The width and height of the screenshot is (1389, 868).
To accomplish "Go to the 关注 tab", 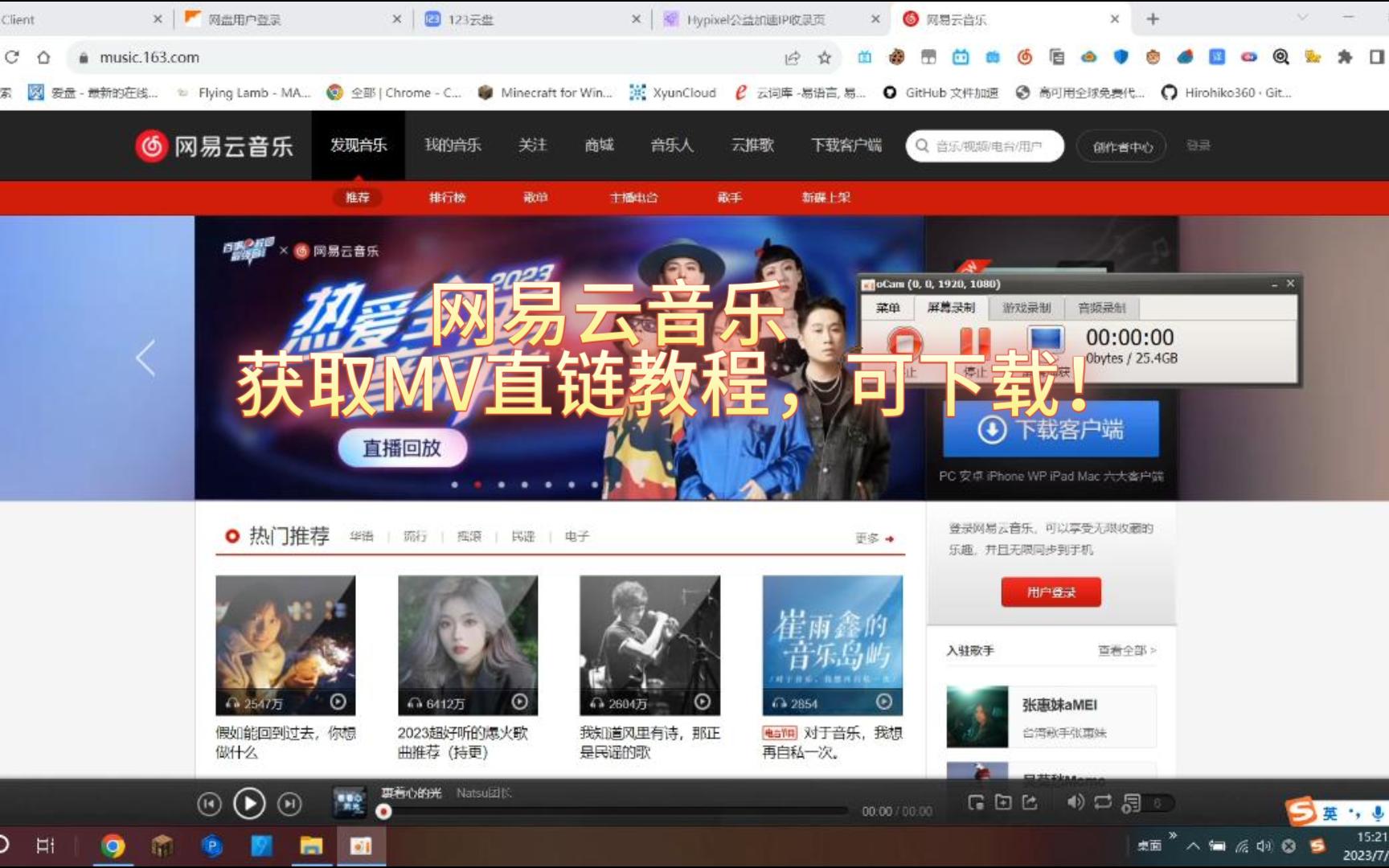I will 532,145.
